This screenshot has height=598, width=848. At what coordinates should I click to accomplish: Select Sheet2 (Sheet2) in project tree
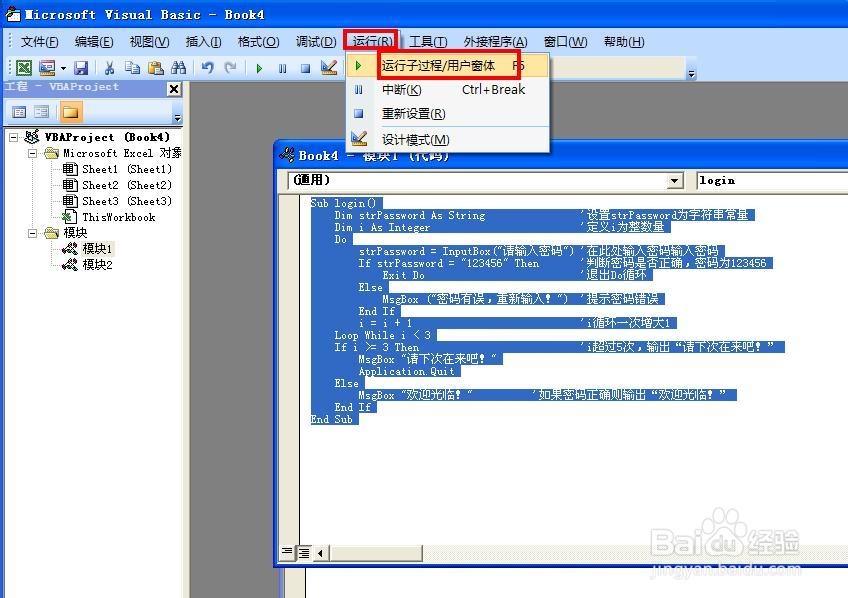click(x=127, y=185)
